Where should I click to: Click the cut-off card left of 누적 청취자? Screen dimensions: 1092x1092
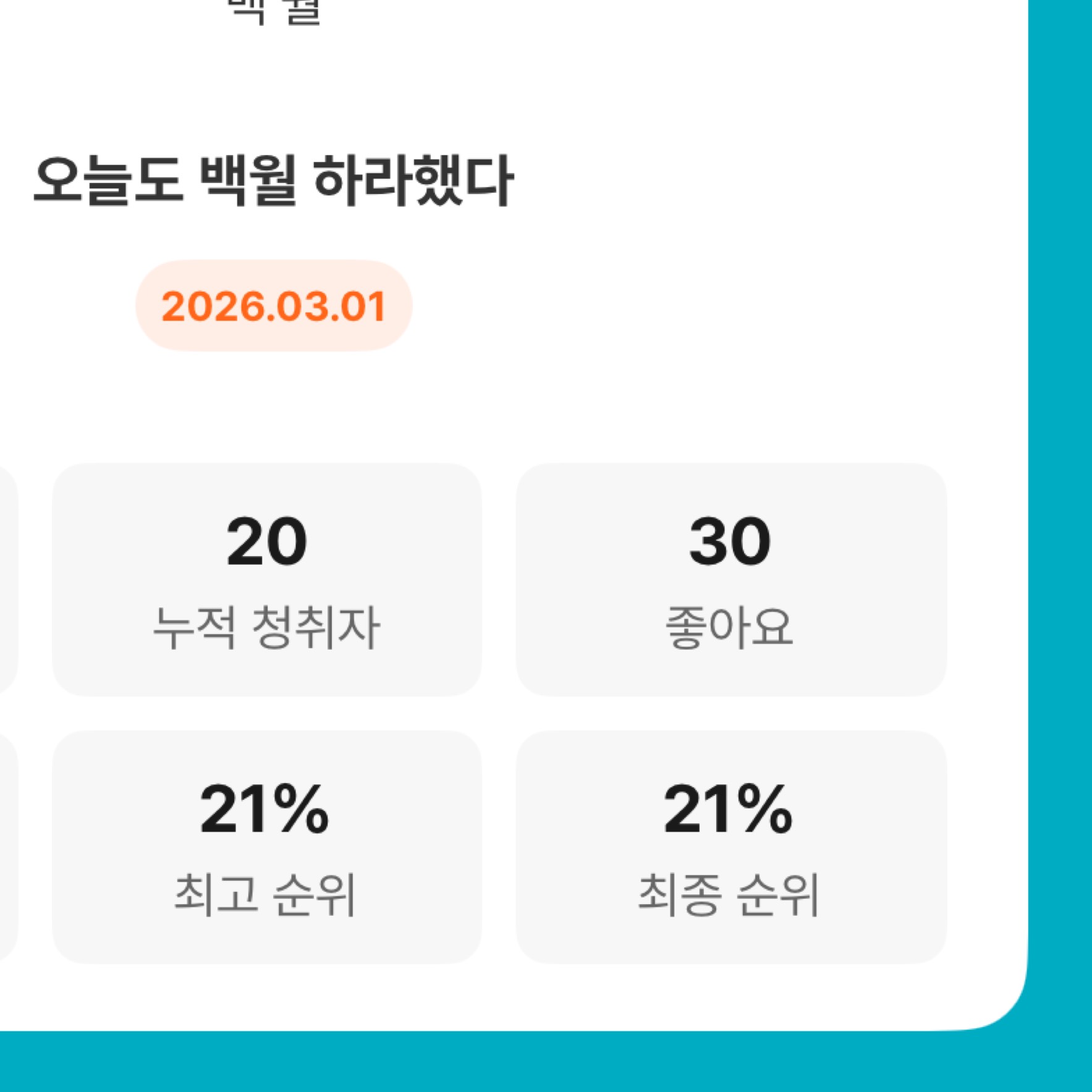point(7,579)
